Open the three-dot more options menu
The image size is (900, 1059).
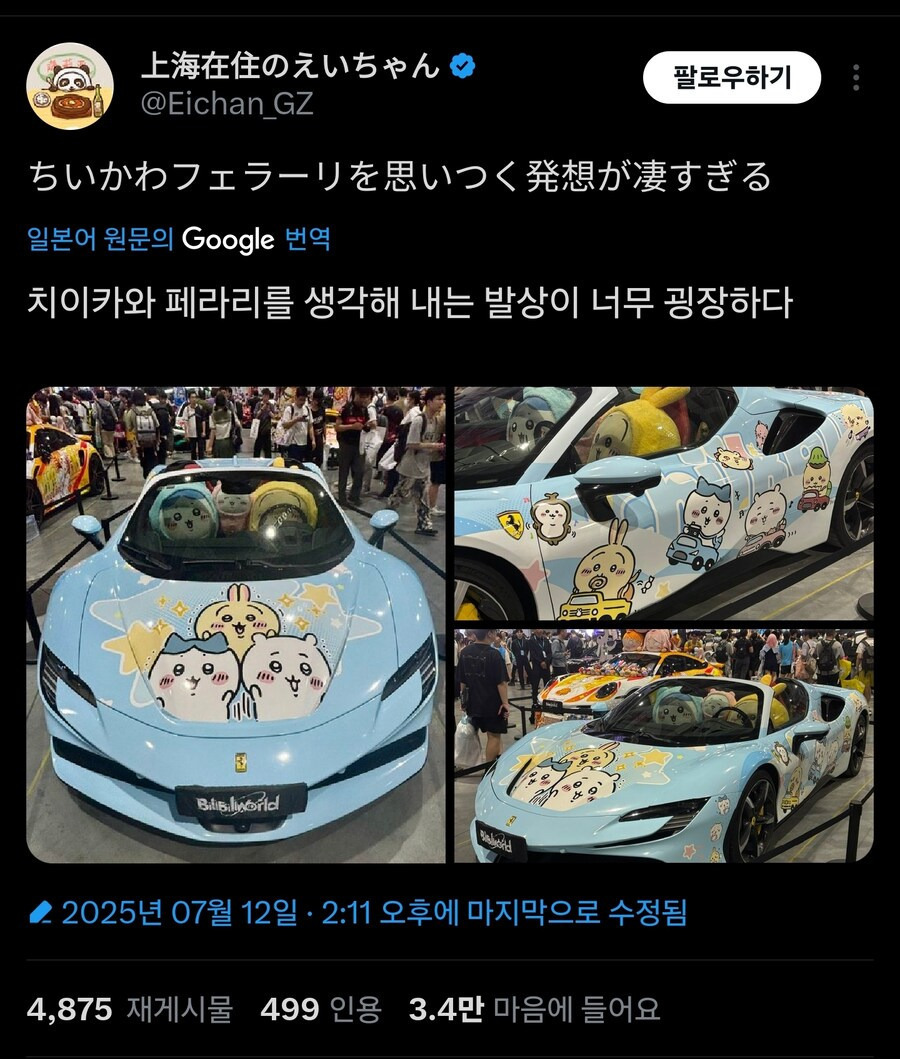pyautogui.click(x=855, y=78)
